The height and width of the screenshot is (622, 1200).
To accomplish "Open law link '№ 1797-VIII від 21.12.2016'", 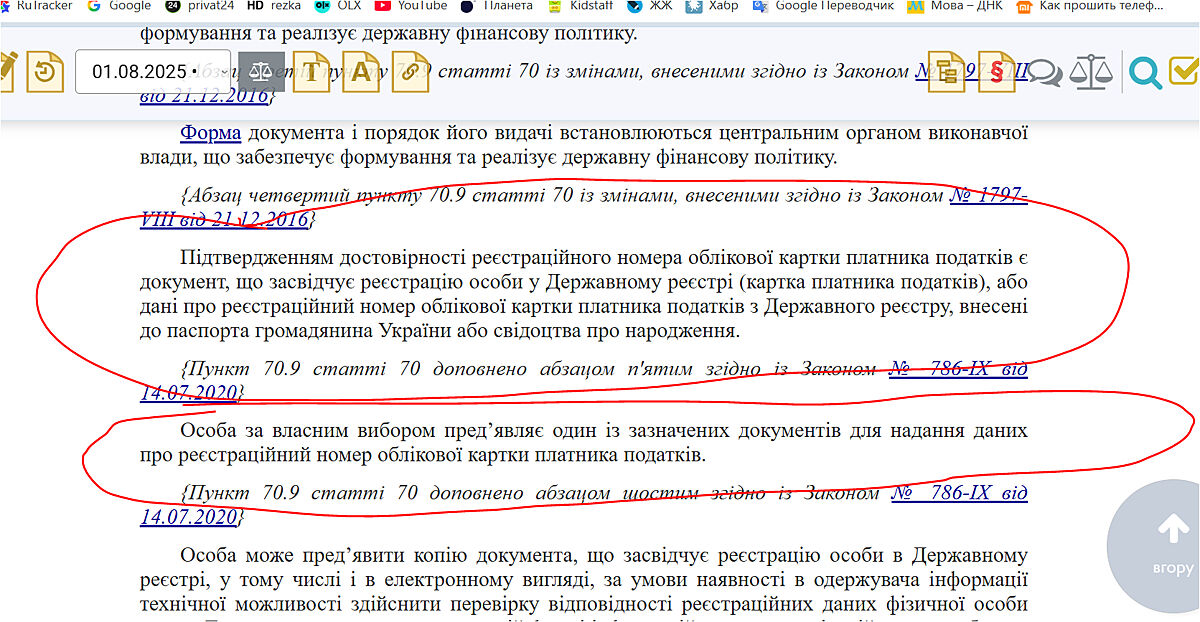I will coord(987,196).
